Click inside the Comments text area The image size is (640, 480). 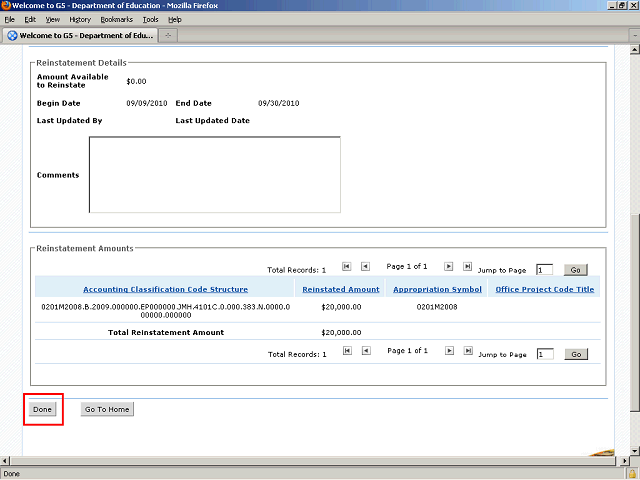(214, 175)
